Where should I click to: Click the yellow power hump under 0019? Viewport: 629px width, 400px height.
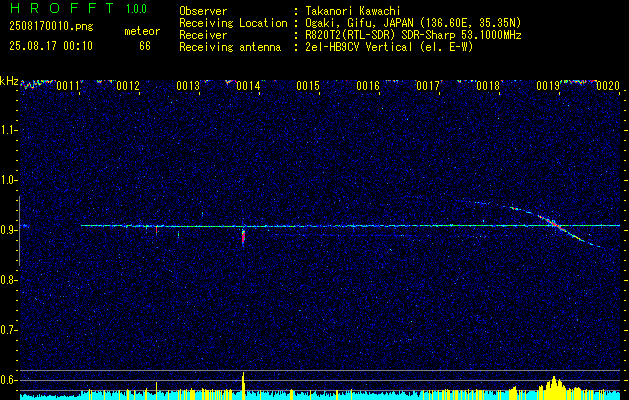click(x=555, y=388)
